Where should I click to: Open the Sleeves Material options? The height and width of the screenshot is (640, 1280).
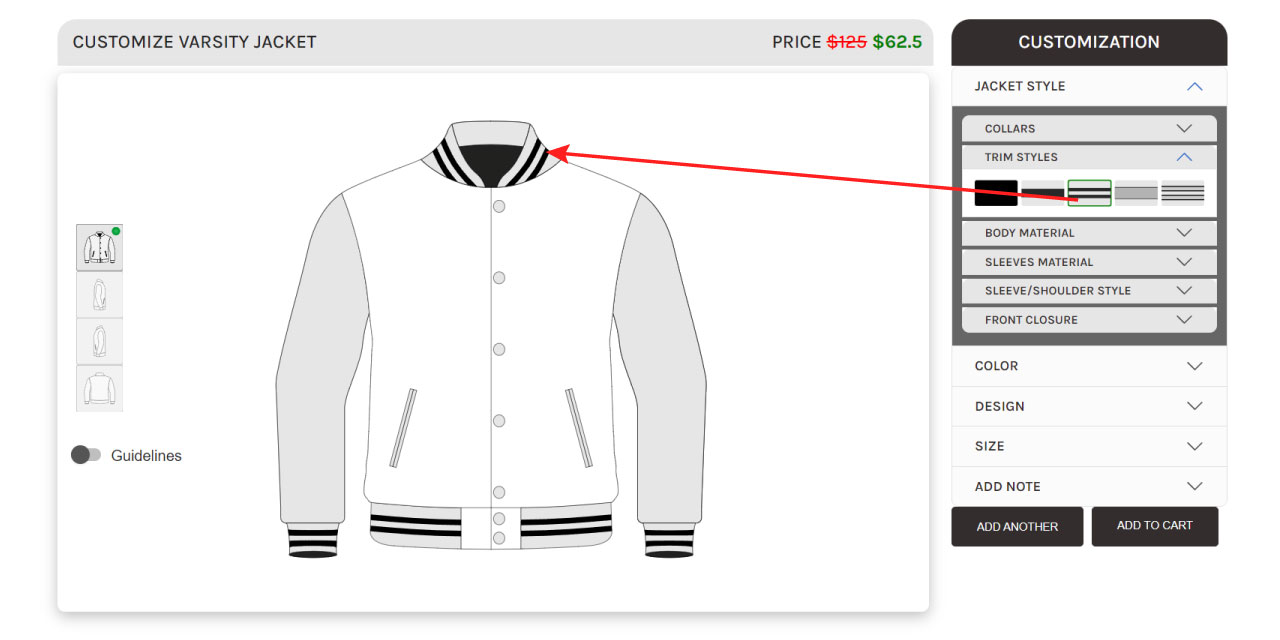[1089, 262]
